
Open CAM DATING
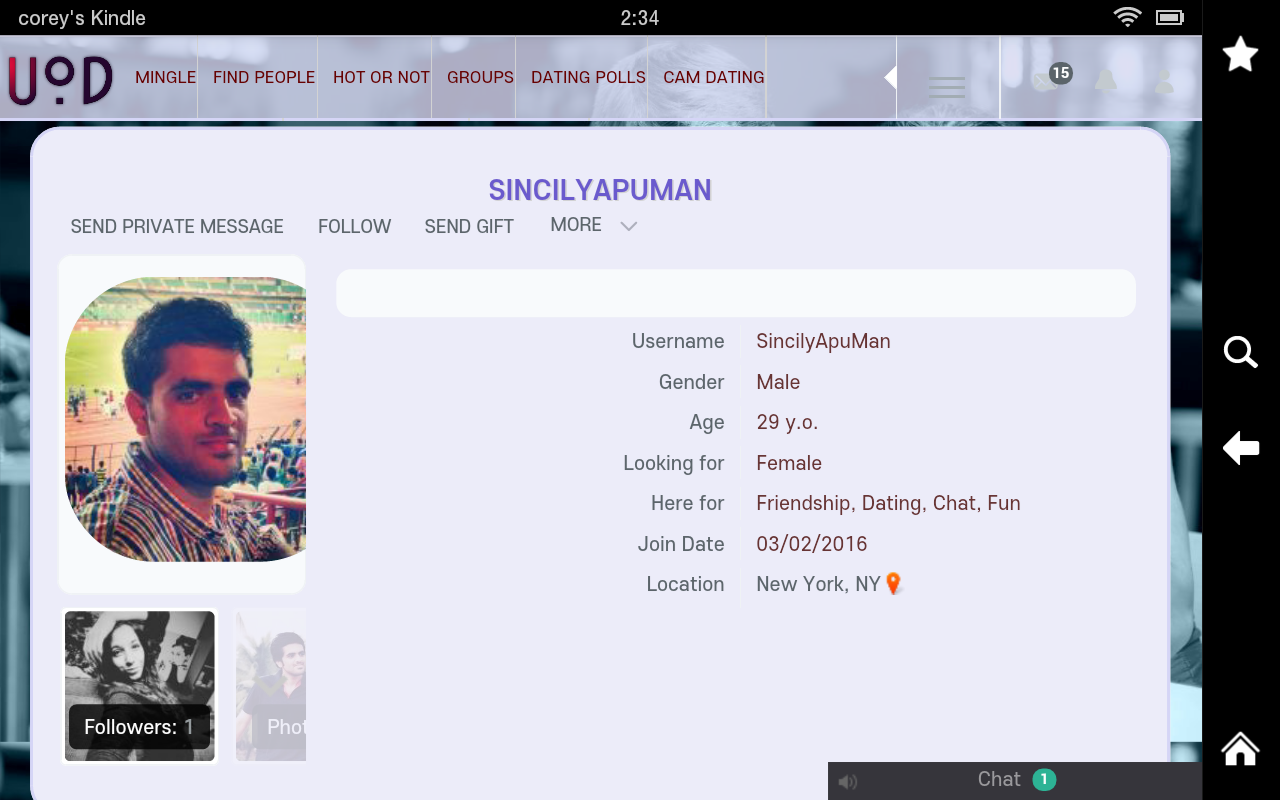pyautogui.click(x=714, y=77)
